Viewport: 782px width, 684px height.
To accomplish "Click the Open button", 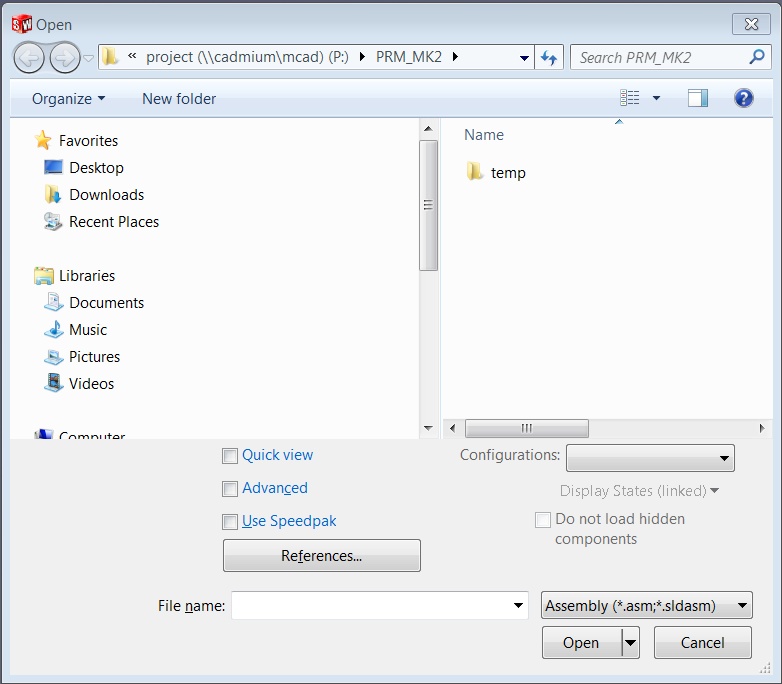I will click(582, 643).
